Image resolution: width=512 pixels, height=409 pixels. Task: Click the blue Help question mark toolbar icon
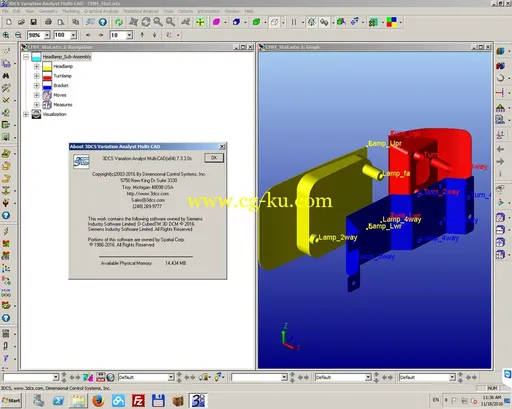coord(103,22)
